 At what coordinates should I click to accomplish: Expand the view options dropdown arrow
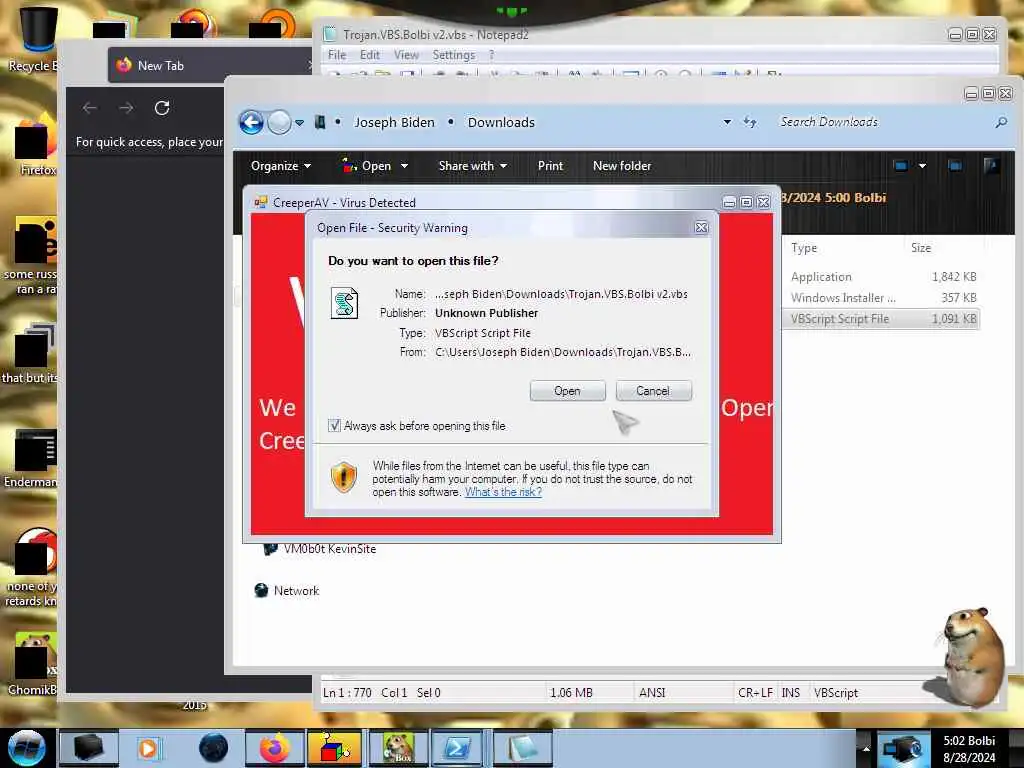click(922, 166)
